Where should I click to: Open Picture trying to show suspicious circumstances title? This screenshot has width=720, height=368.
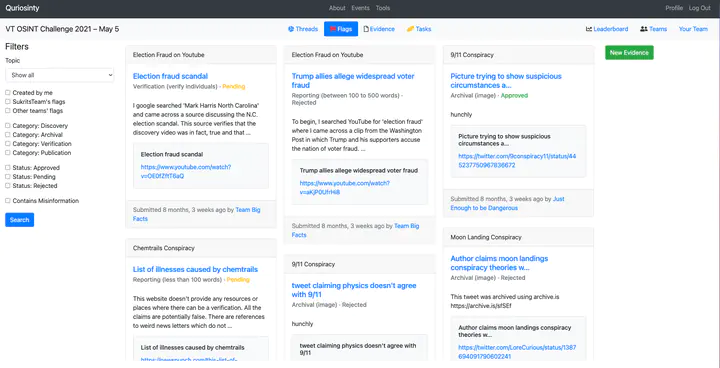coord(506,80)
